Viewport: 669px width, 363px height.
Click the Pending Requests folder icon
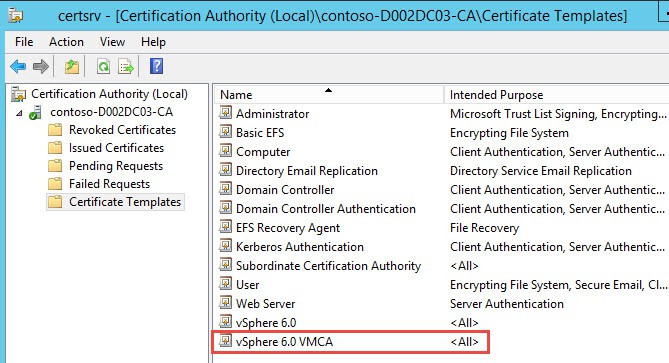coord(55,166)
